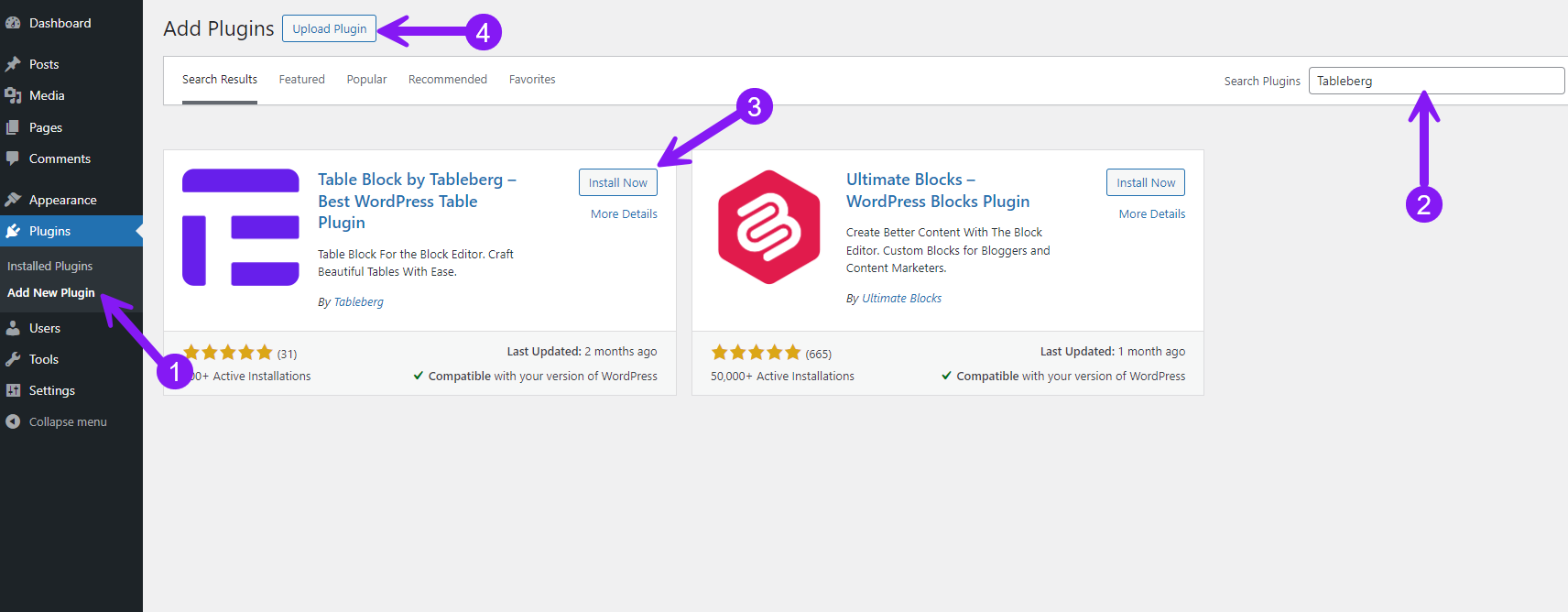Visit the Tableberg author link
1568x612 pixels.
[x=359, y=301]
